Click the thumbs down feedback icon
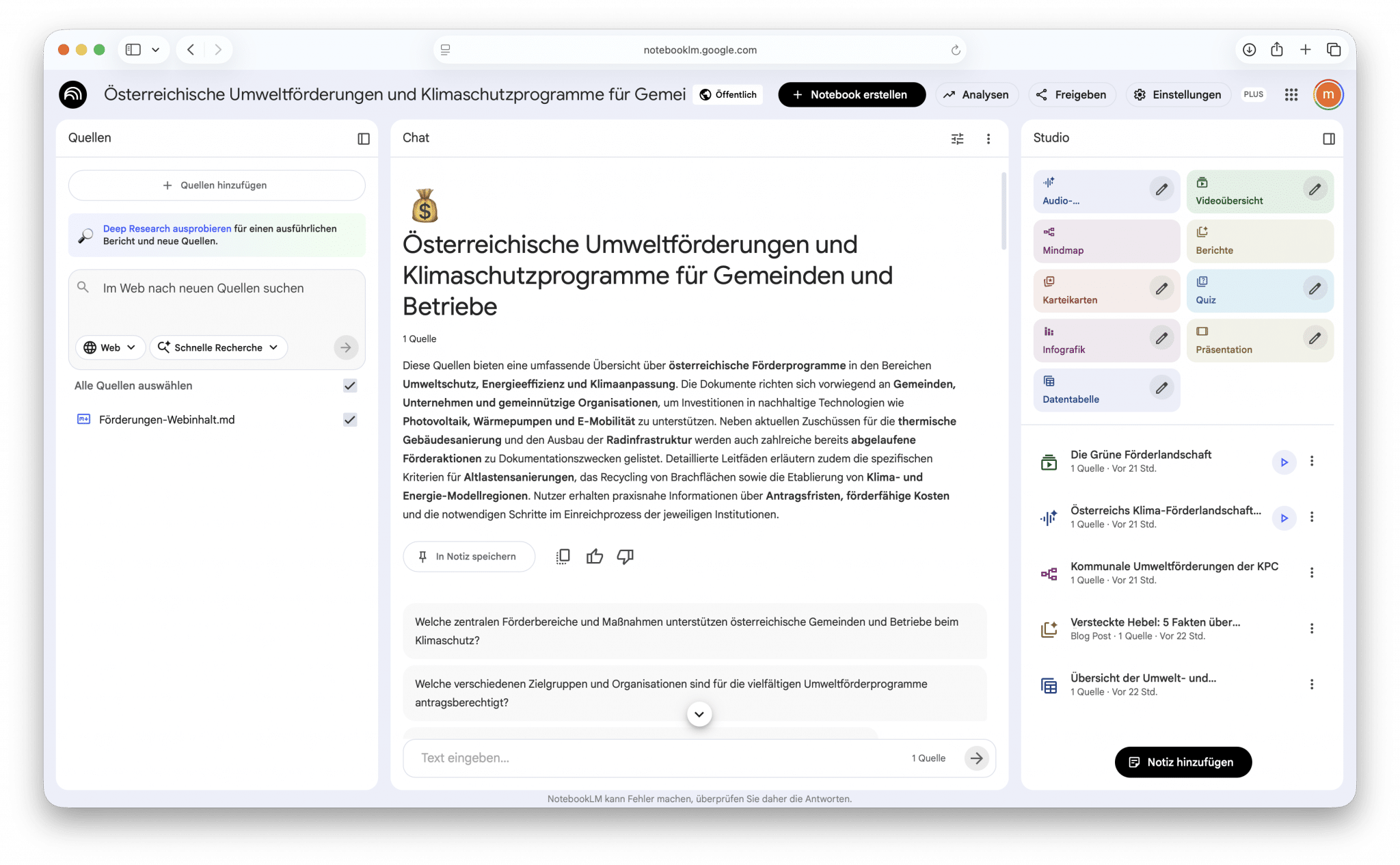 625,557
